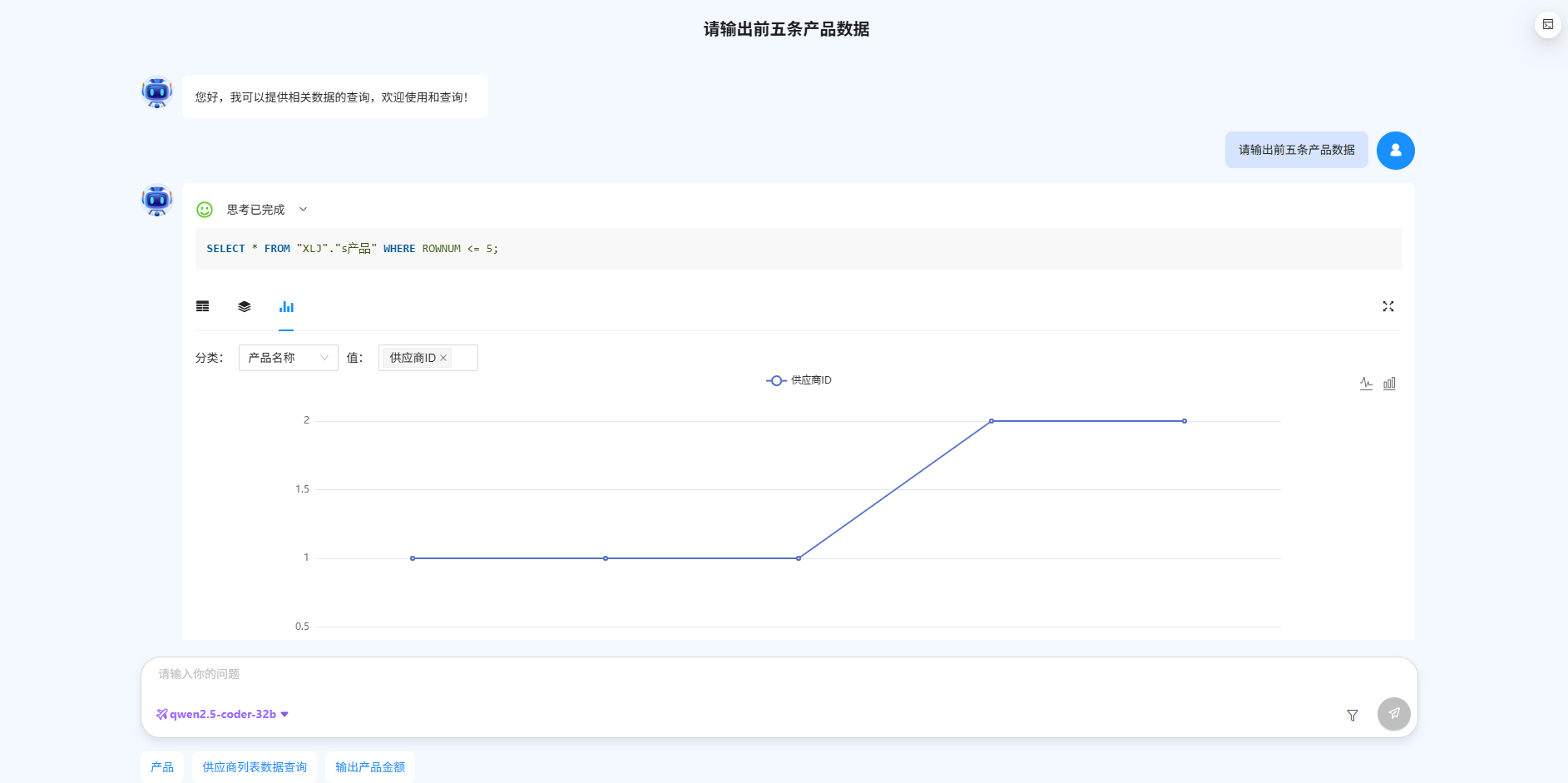Click the fullscreen expand icon

(x=1387, y=306)
